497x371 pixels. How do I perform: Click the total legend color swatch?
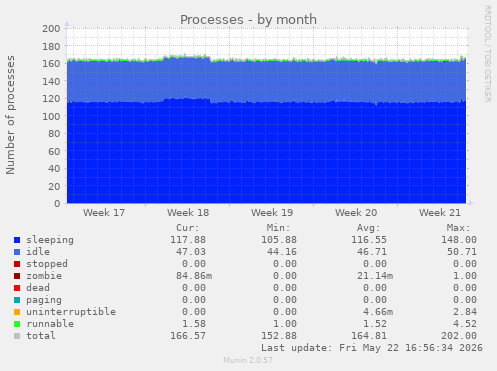(x=17, y=336)
